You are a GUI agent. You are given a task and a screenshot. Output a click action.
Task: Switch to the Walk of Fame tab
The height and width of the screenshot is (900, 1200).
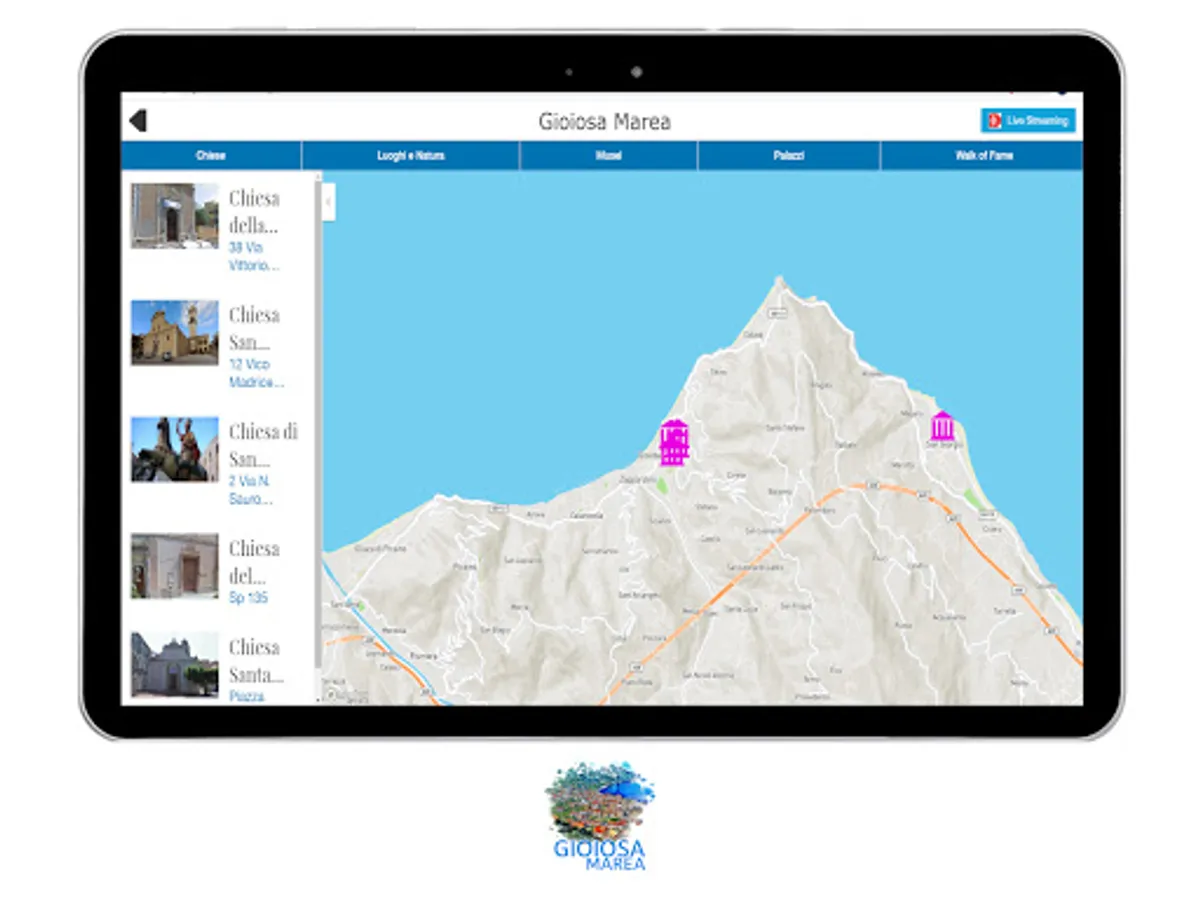pyautogui.click(x=983, y=156)
